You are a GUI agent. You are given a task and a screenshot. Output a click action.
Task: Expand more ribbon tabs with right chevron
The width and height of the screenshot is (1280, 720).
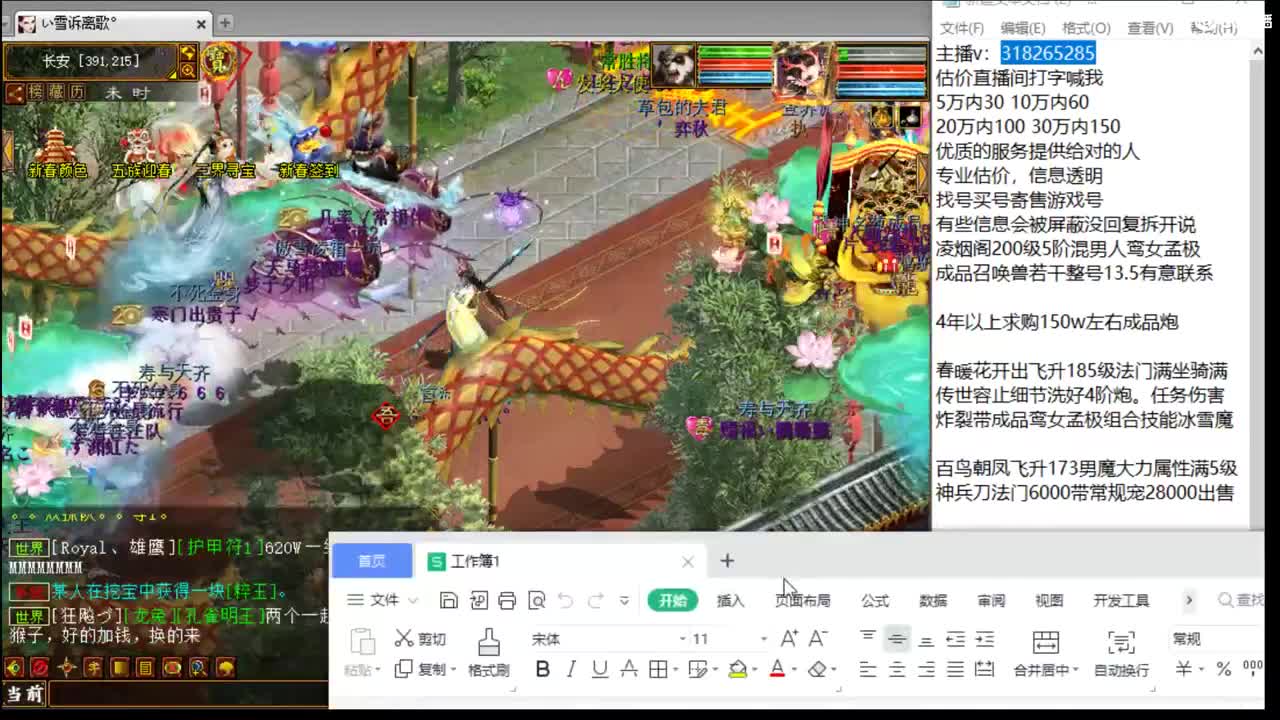pos(1189,600)
